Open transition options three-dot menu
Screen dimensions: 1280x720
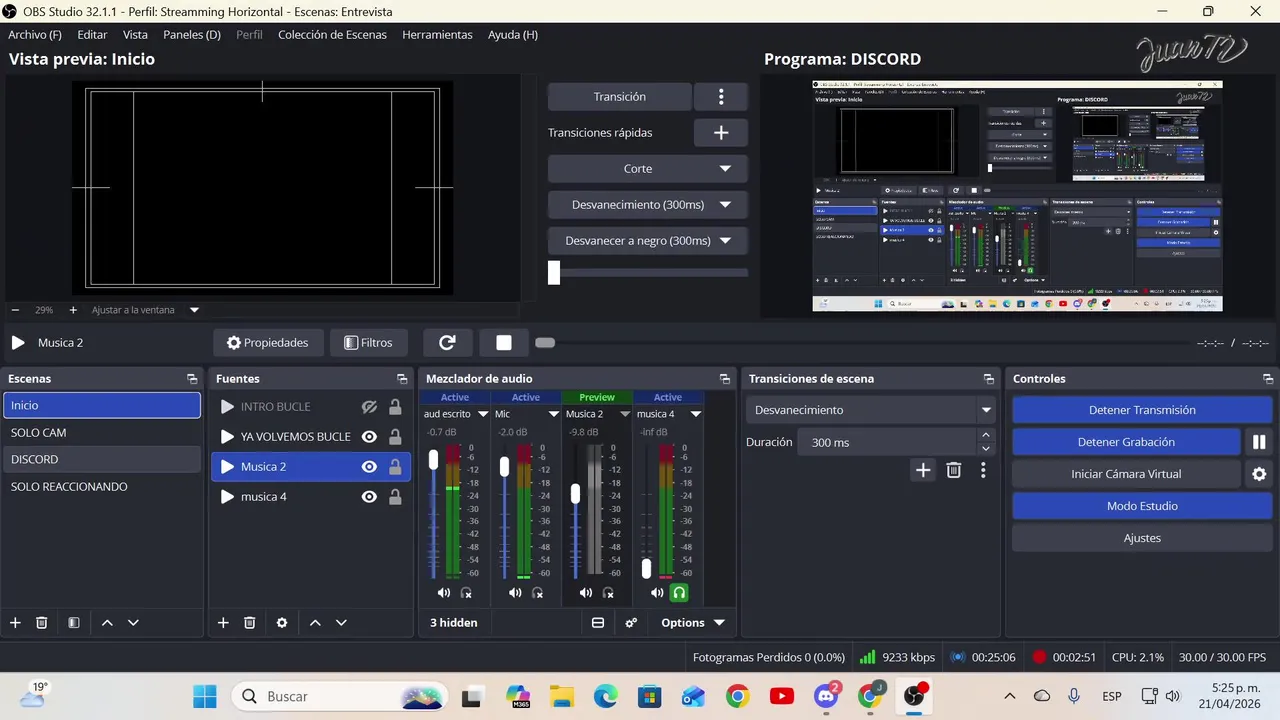click(x=721, y=97)
